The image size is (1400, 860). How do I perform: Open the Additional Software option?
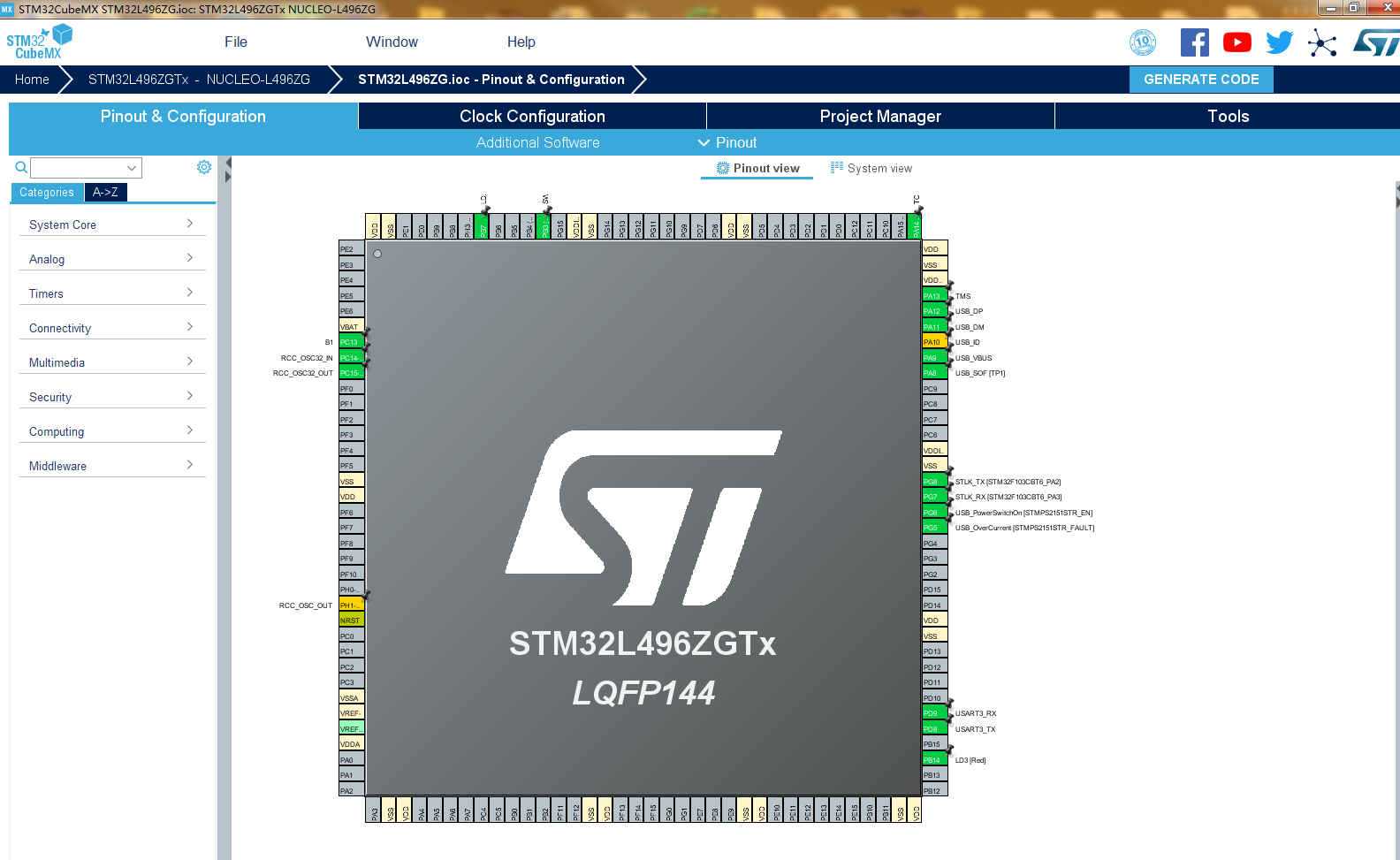[537, 142]
